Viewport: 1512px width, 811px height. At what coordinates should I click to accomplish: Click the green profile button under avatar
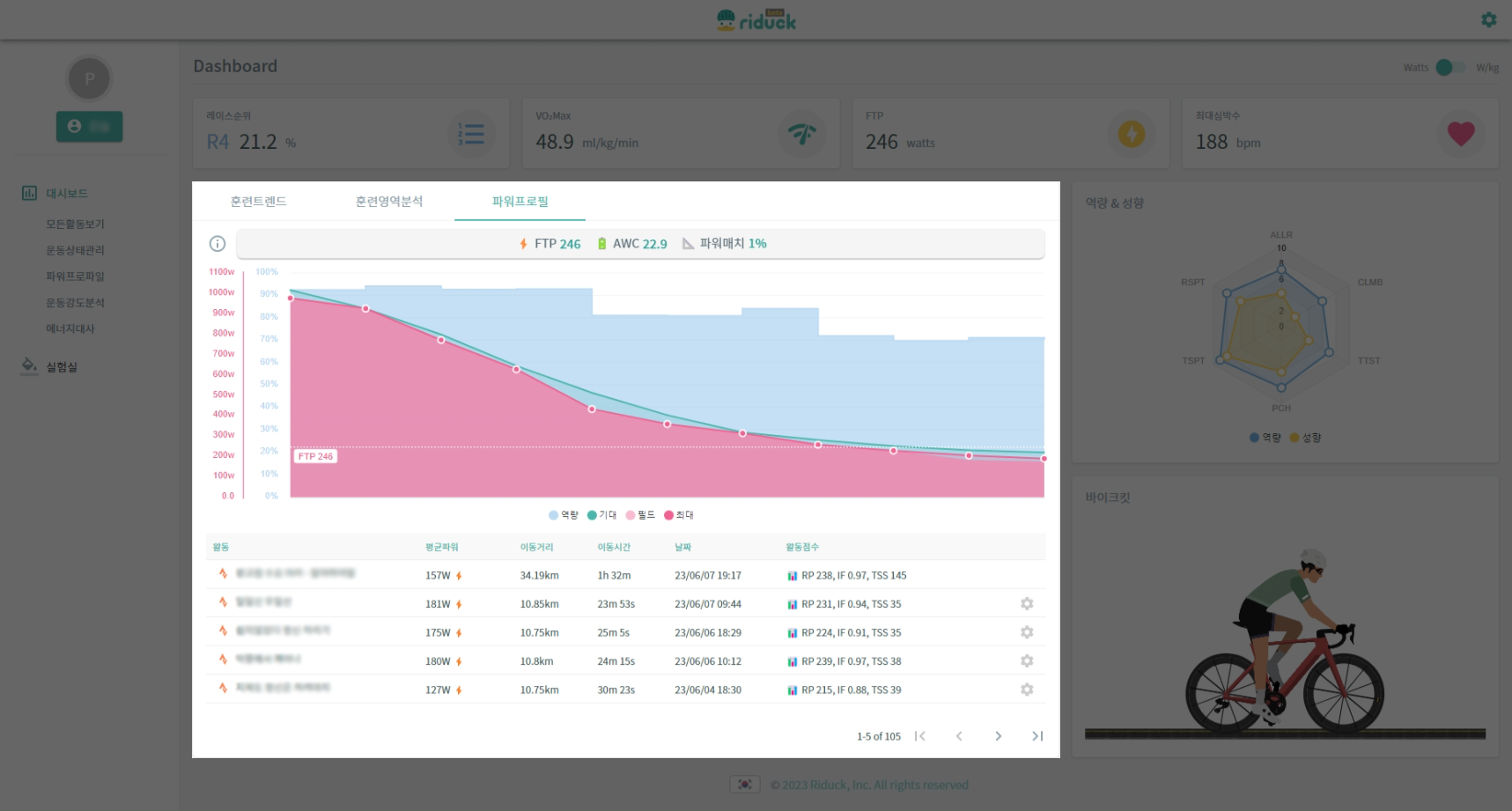pos(89,127)
